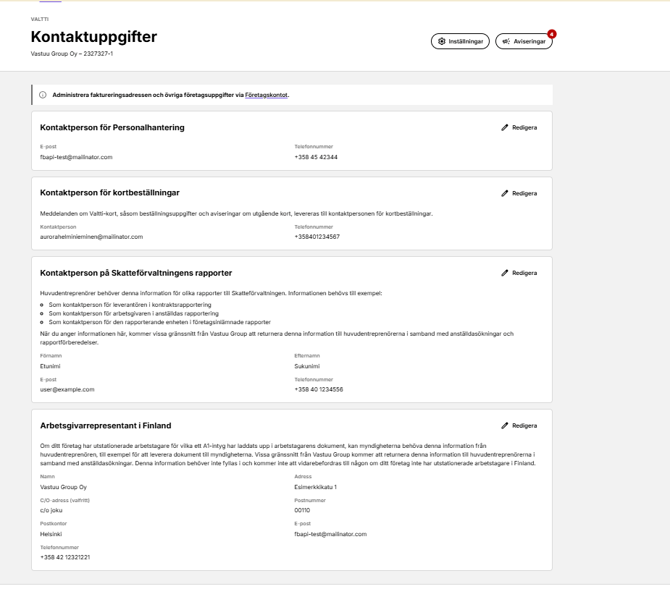Image resolution: width=670 pixels, height=589 pixels.
Task: Click the c/o joku address value
Action: click(51, 510)
